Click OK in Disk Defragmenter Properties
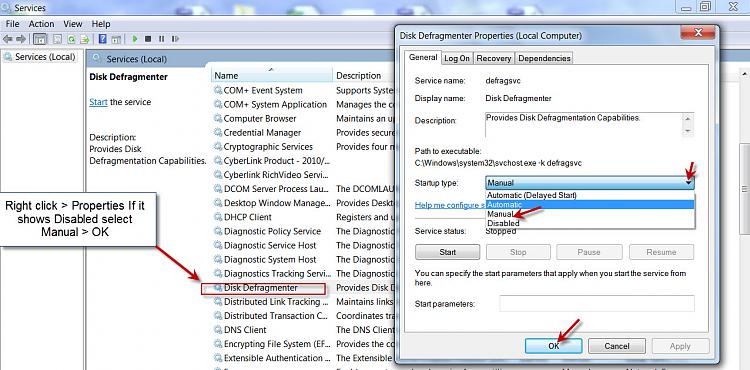Screen dimensions: 750x370 553,346
